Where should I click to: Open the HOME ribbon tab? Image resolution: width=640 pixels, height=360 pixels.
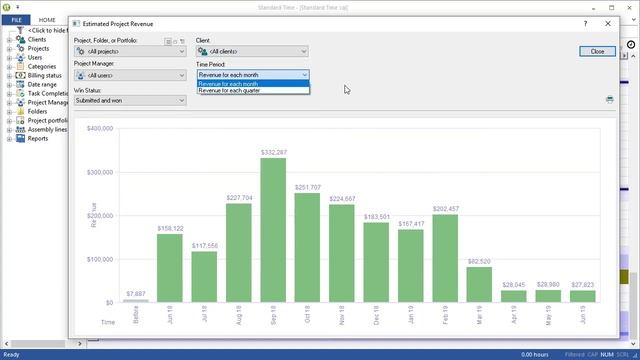coord(47,20)
